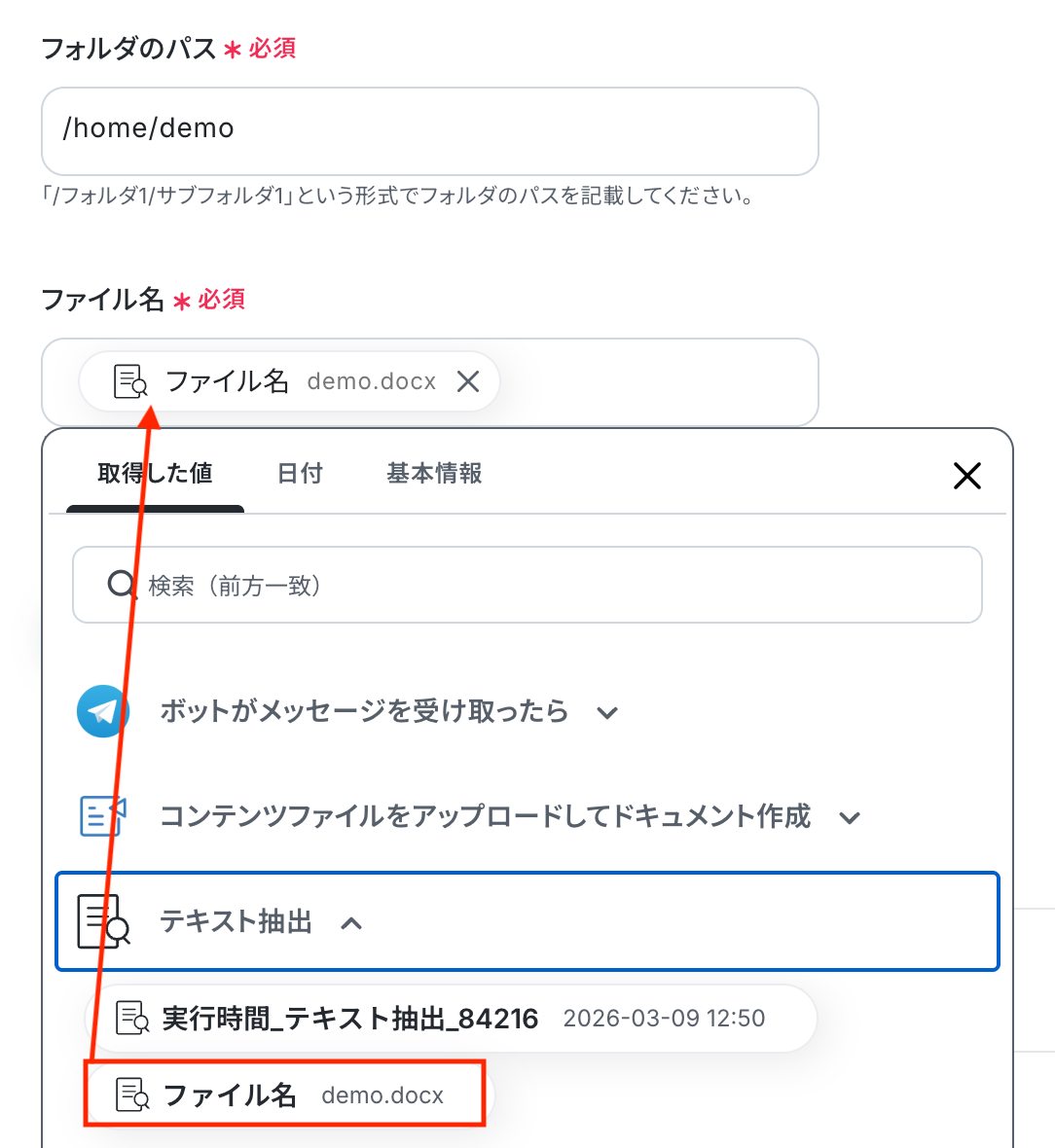This screenshot has height=1148, width=1055.
Task: Remove the demo.docx chip with X
Action: tap(468, 381)
